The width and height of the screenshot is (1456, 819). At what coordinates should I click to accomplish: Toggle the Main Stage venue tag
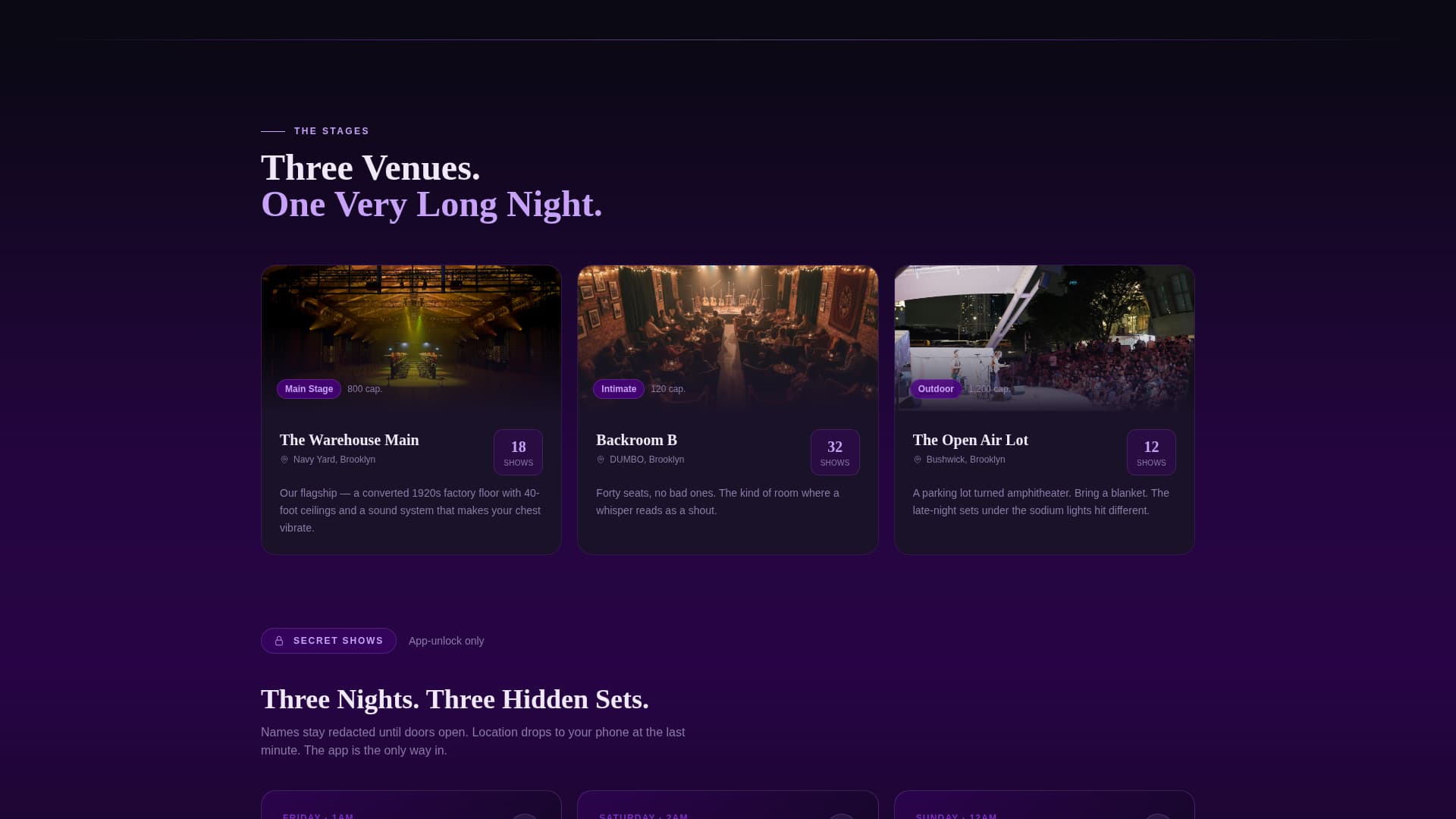coord(309,389)
